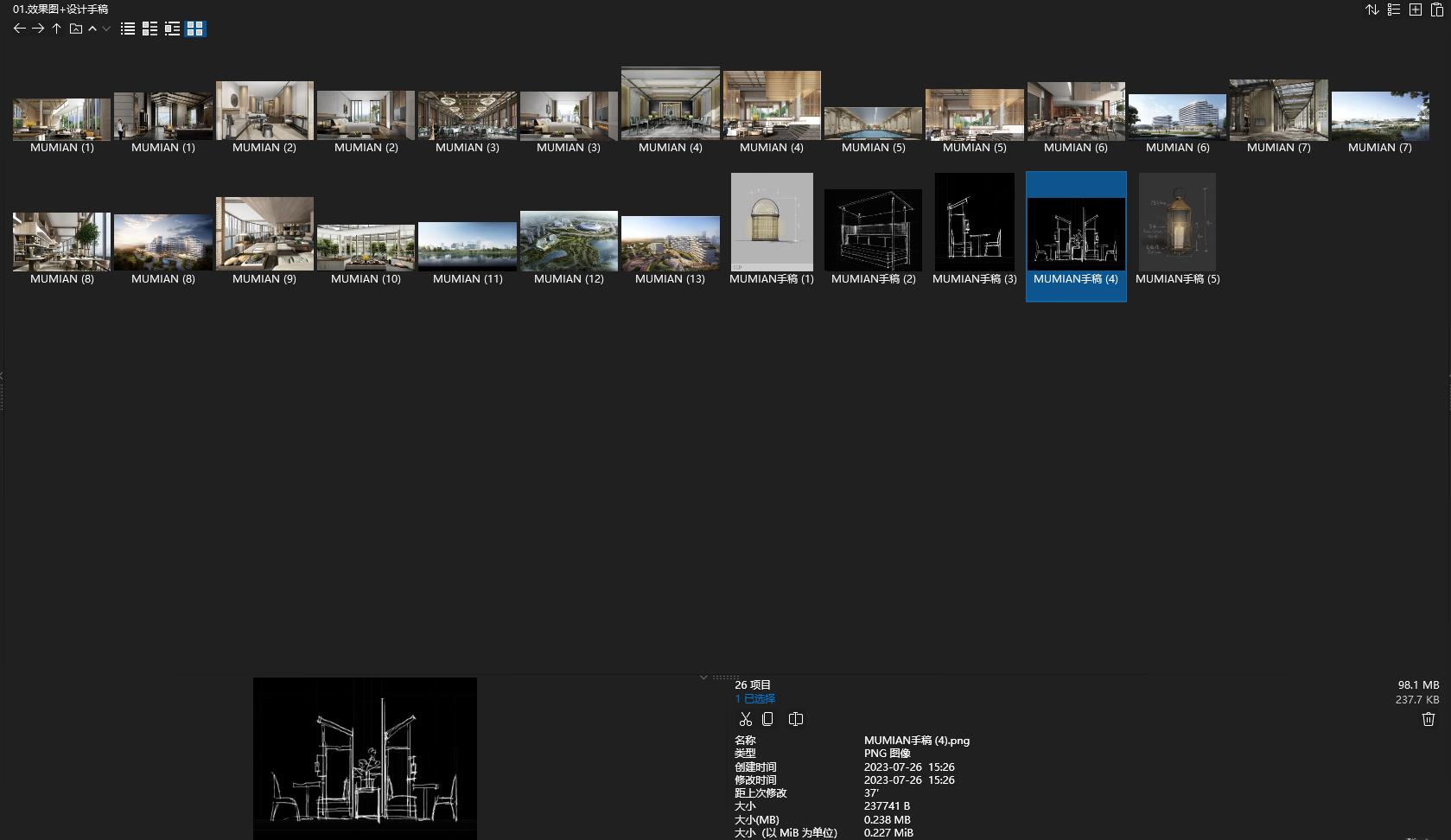Click the paste clipboard icon
1451x840 pixels.
1436,10
